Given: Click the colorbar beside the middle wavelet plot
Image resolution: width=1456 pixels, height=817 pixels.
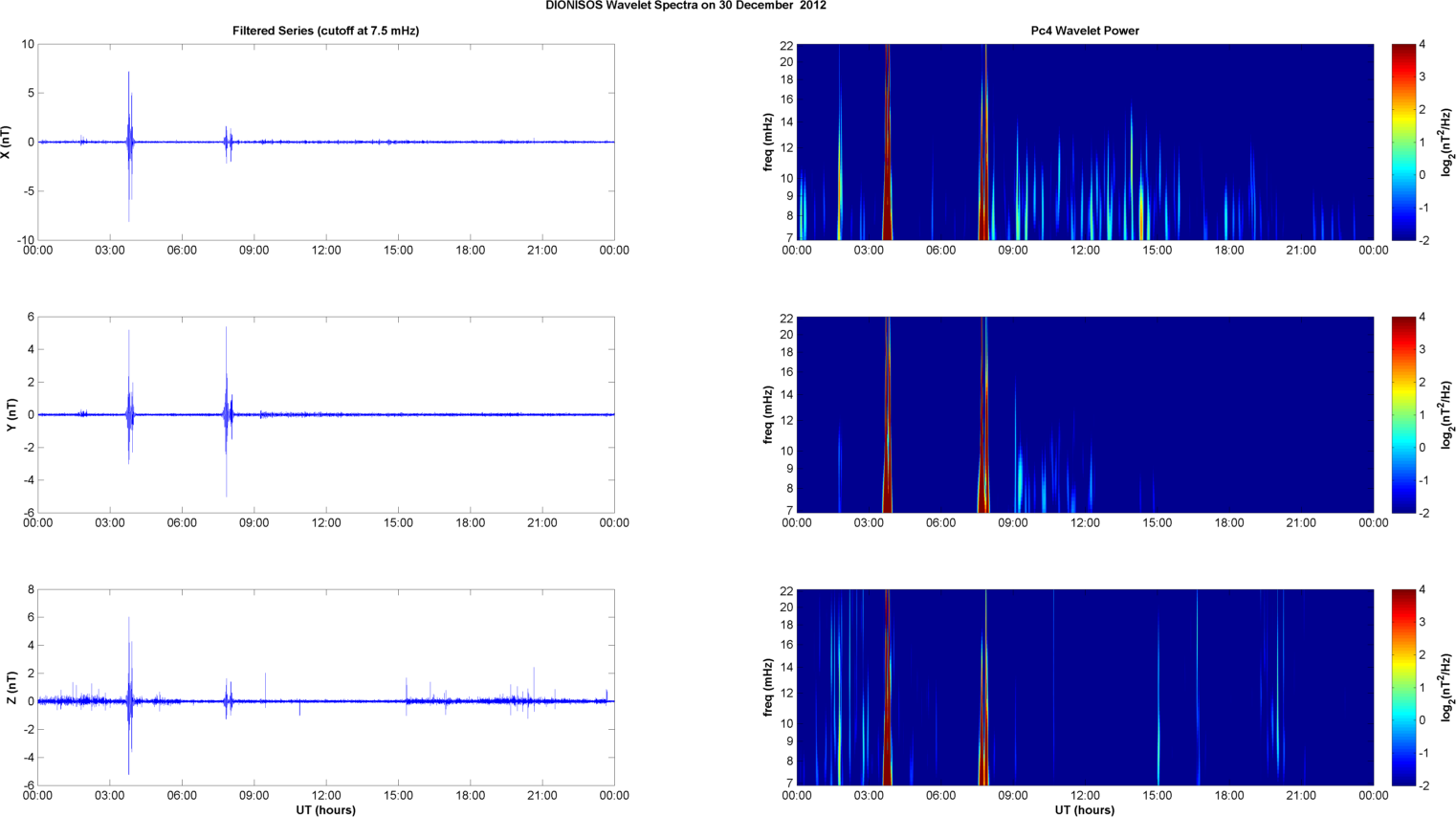Looking at the screenshot, I should click(1402, 414).
